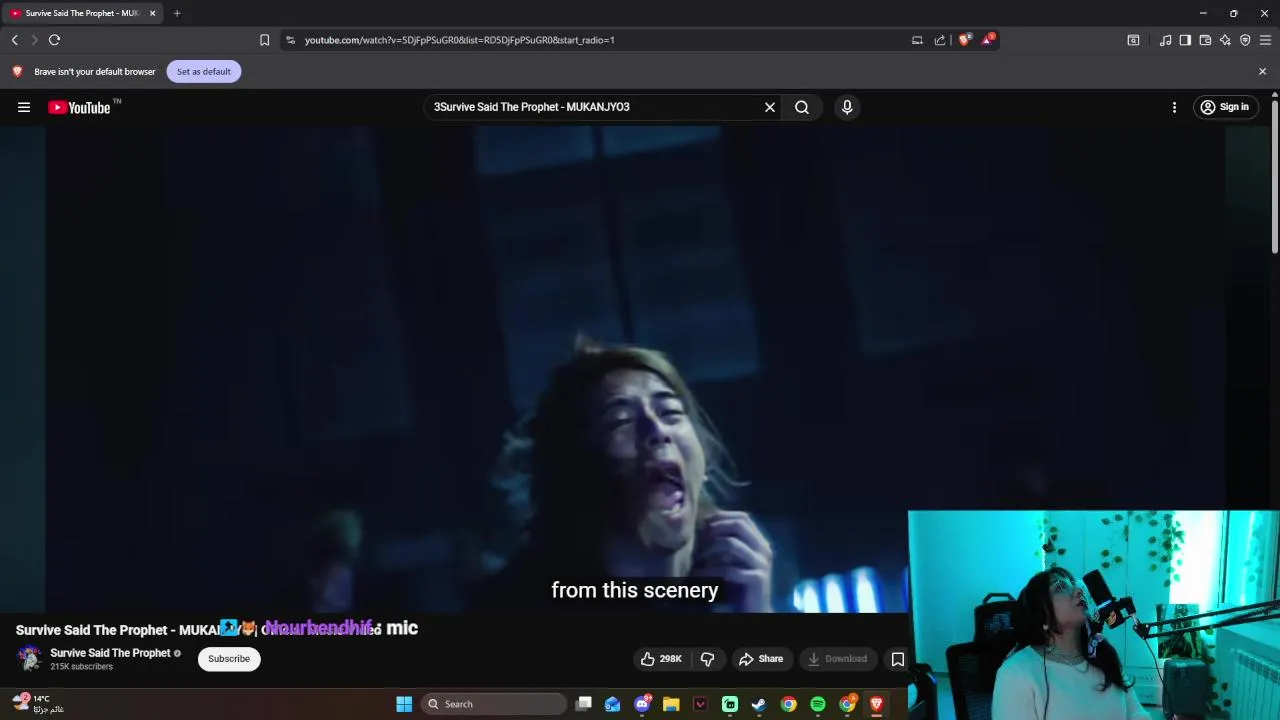Like the video with 298K likes
The image size is (1280, 720).
[x=661, y=659]
